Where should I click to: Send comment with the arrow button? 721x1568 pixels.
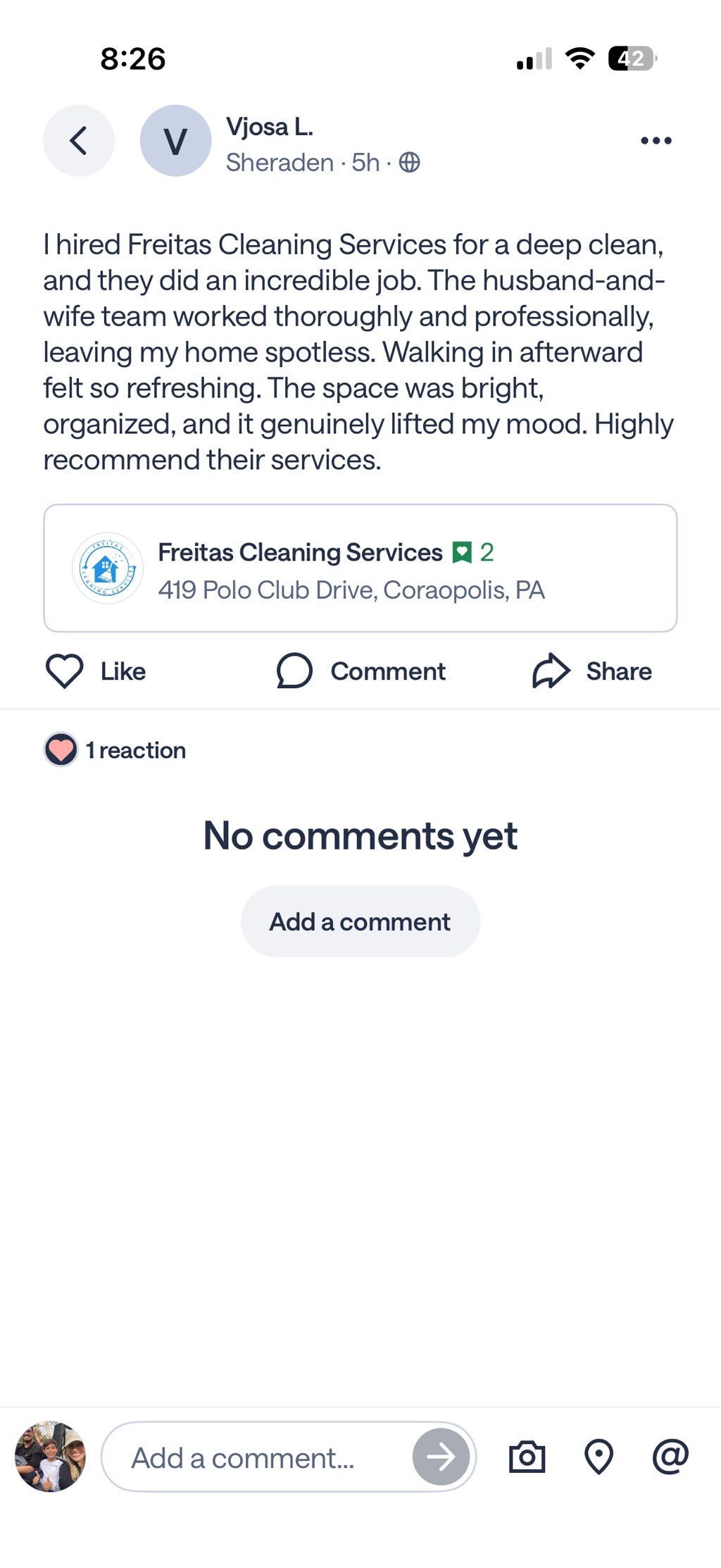(441, 1457)
